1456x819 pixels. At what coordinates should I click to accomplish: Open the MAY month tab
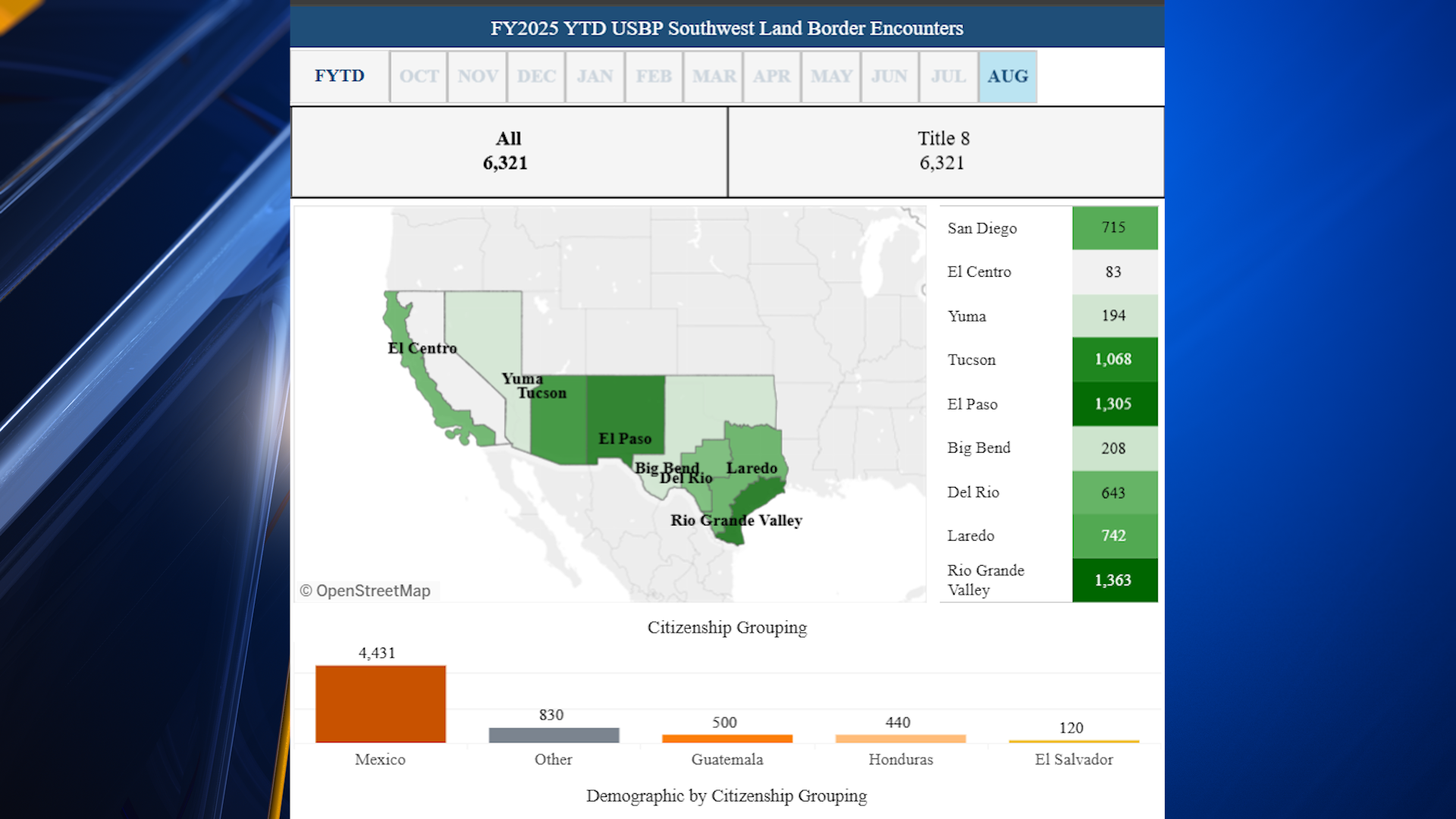click(831, 77)
